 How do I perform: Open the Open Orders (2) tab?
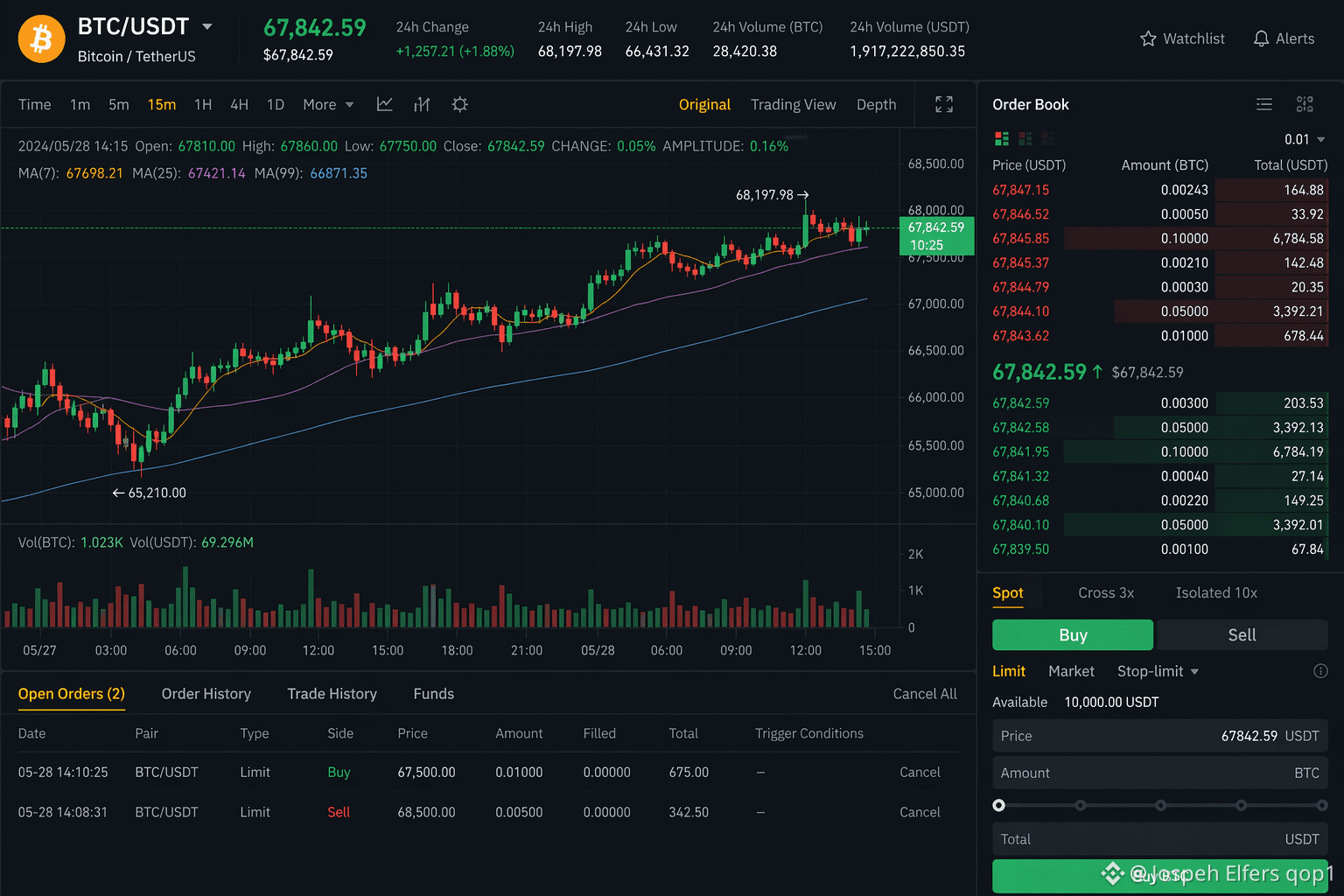(x=72, y=694)
